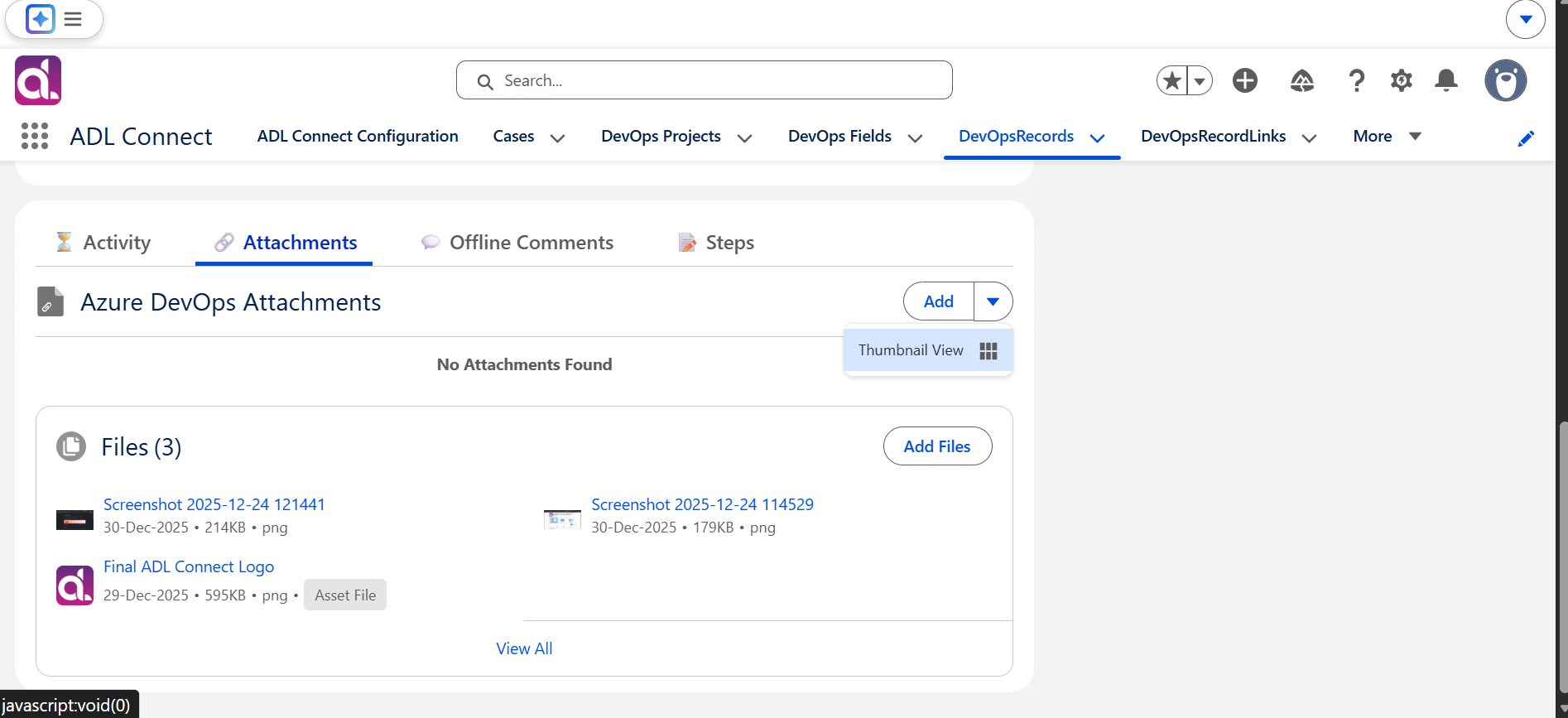Viewport: 1568px width, 718px height.
Task: Expand the Cases chevron menu
Action: 557,137
